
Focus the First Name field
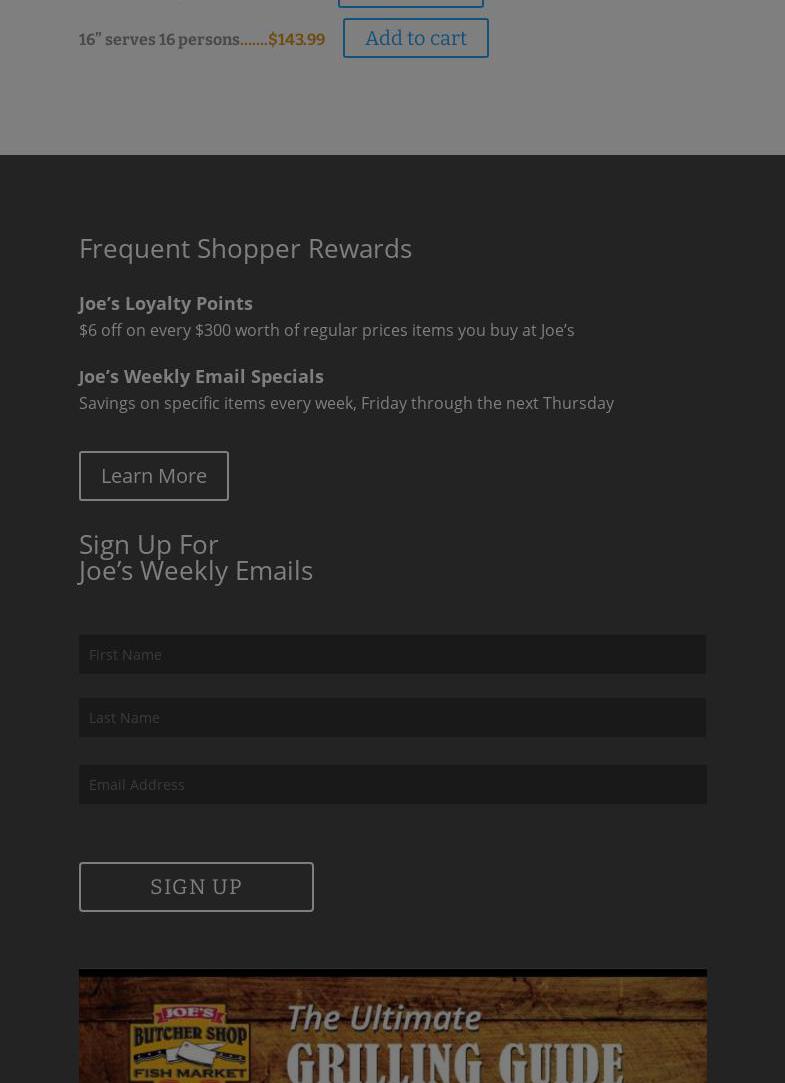point(392,654)
